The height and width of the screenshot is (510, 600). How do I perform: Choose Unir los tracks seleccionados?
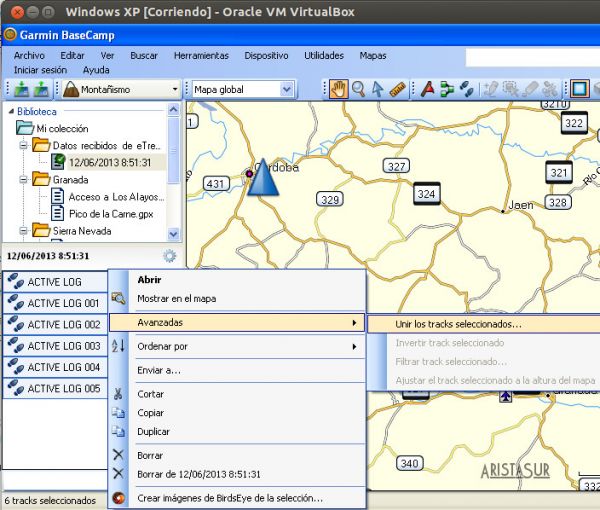click(458, 324)
